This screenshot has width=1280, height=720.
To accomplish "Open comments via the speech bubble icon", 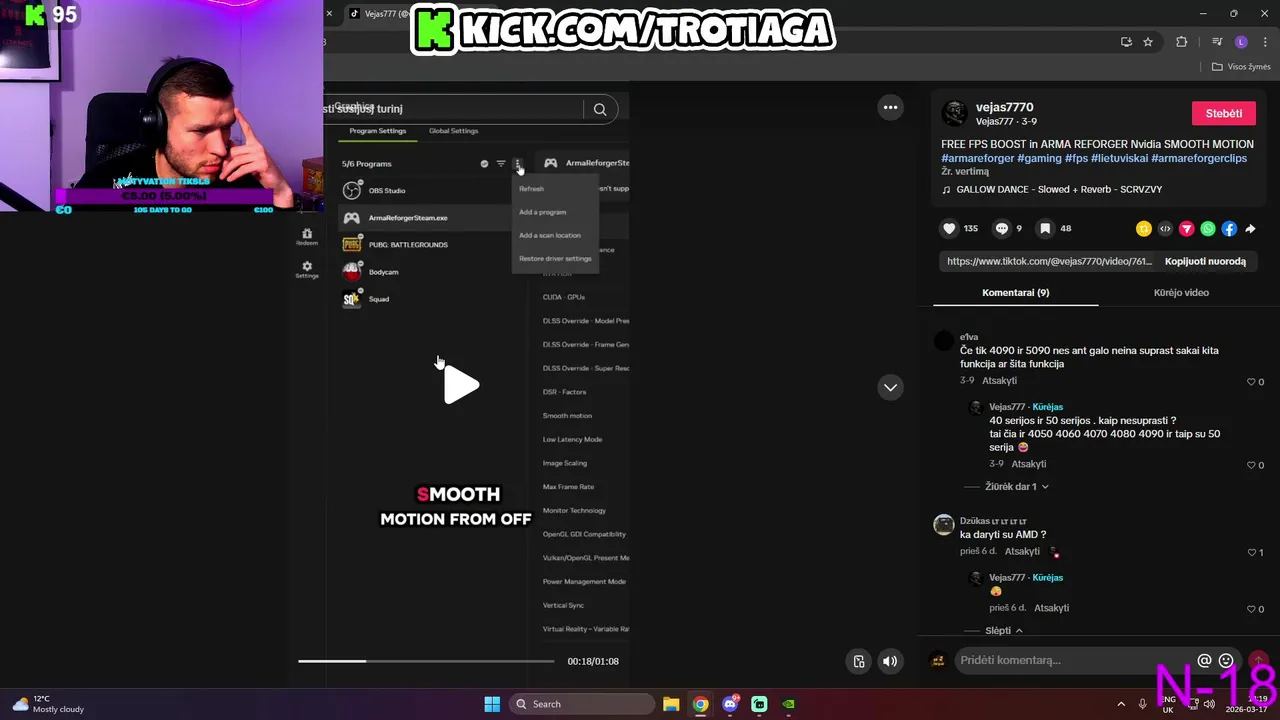I will coord(1001,229).
